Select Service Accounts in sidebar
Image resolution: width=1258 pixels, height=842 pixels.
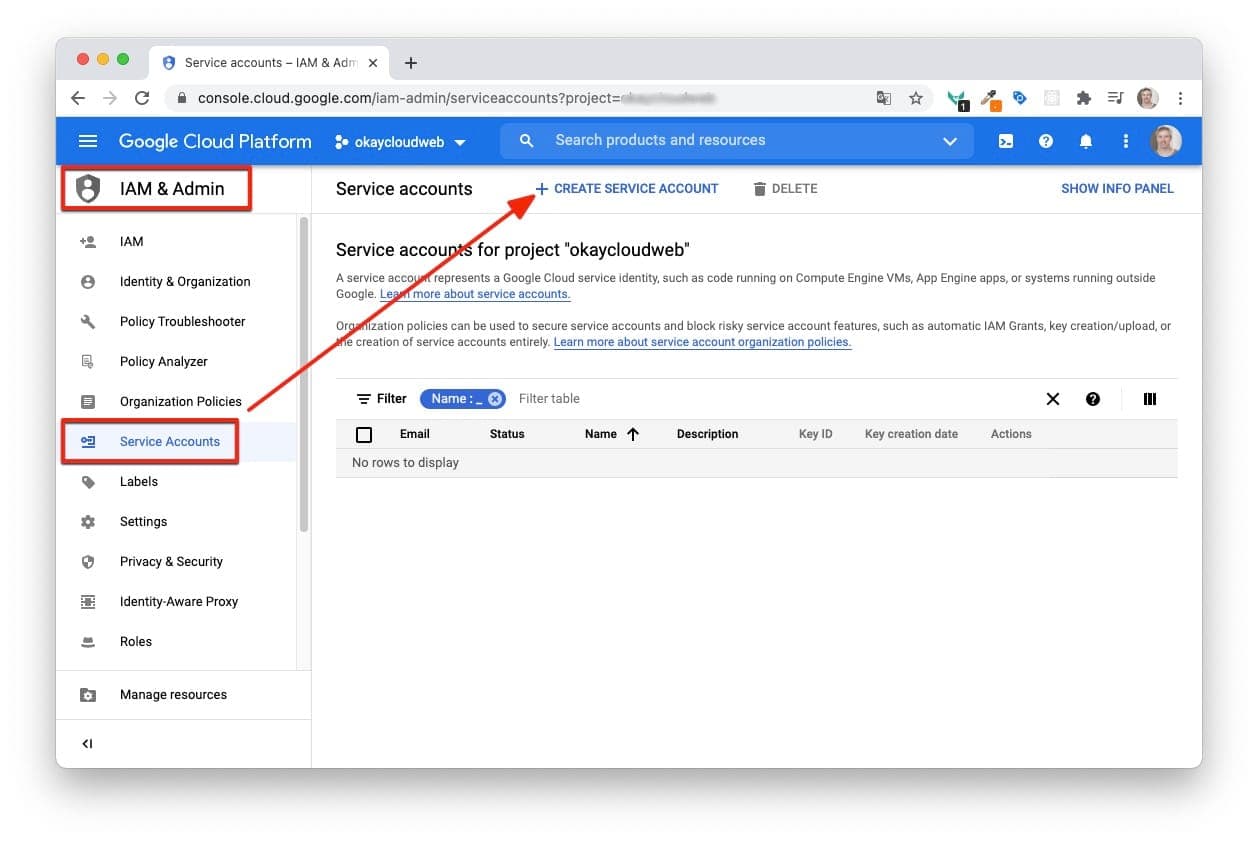coord(177,441)
